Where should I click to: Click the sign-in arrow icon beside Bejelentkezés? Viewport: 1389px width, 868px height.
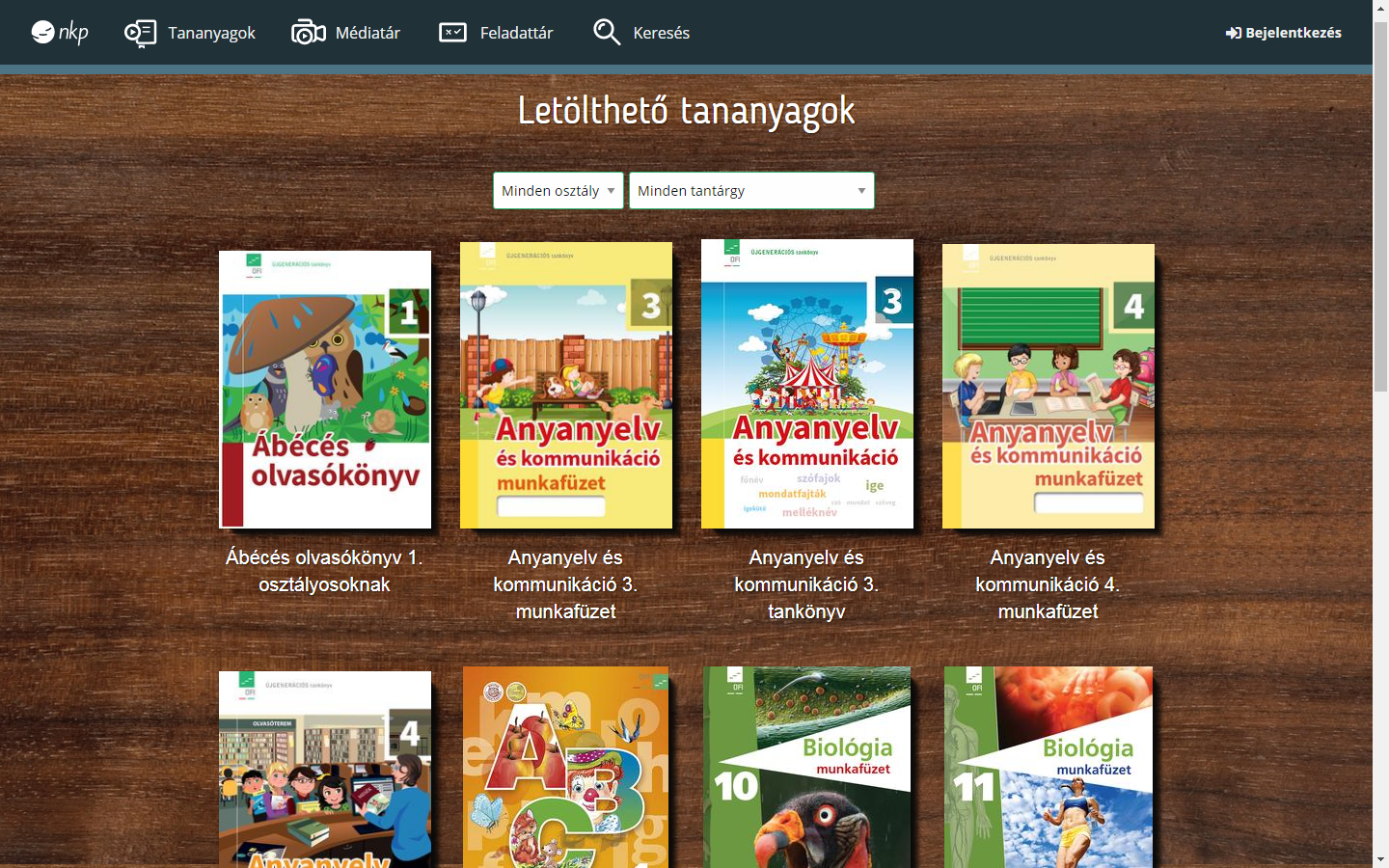click(1233, 33)
